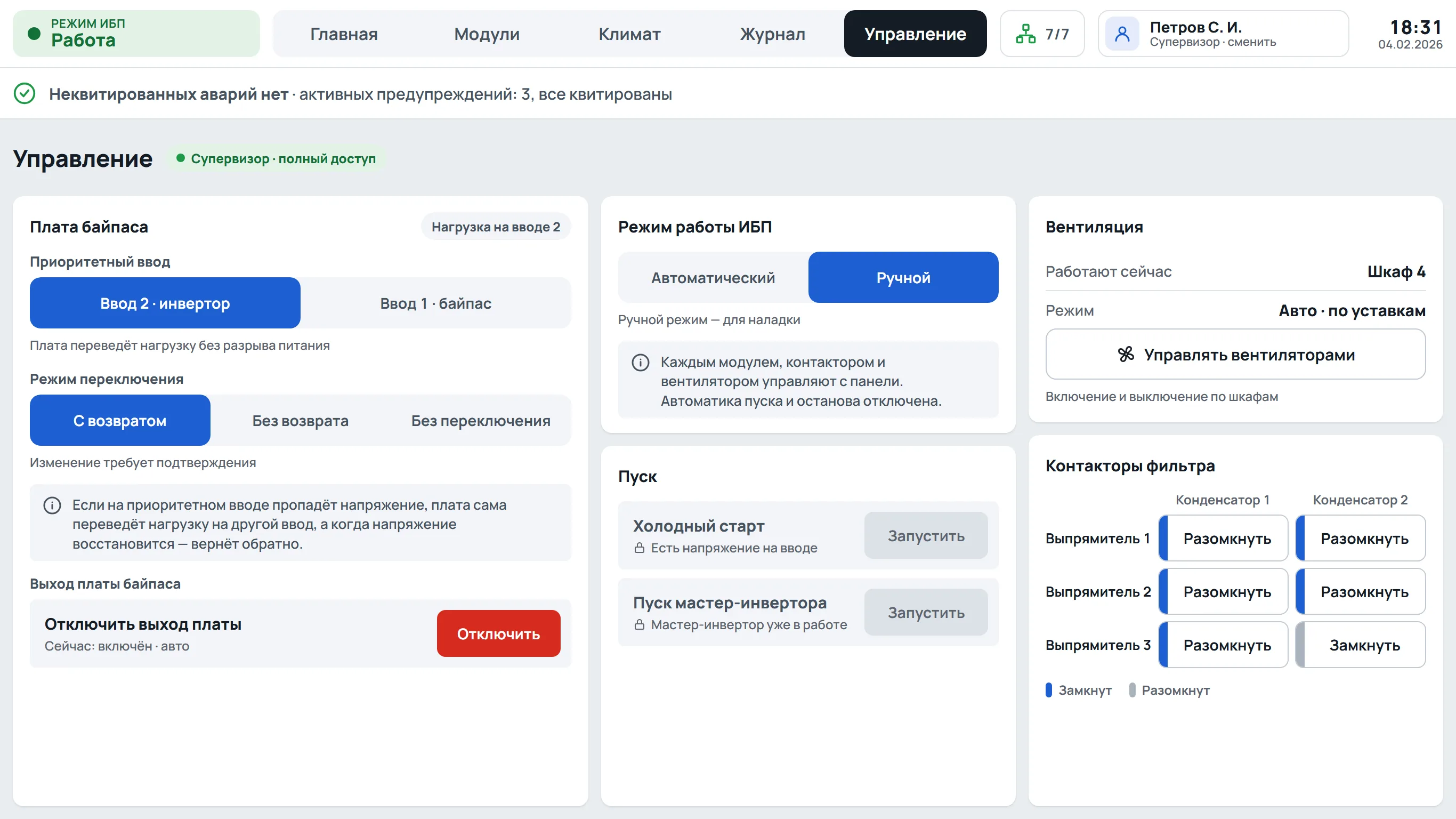Select Ввод 2 · инвертор as priority input

point(165,303)
